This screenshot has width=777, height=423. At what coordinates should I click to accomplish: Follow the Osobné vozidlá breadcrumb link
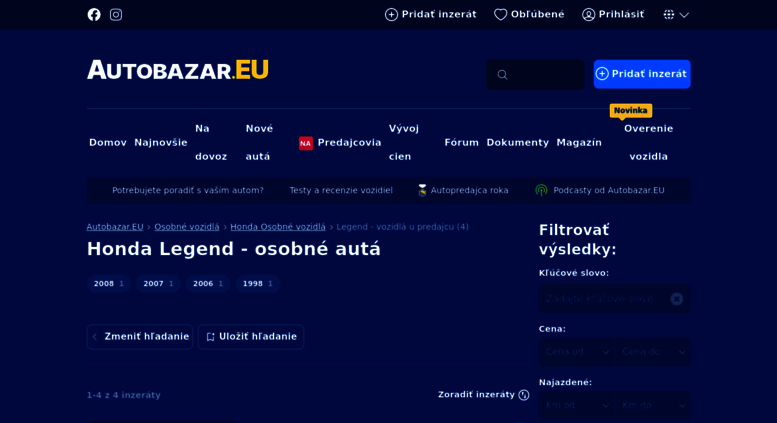click(x=187, y=227)
